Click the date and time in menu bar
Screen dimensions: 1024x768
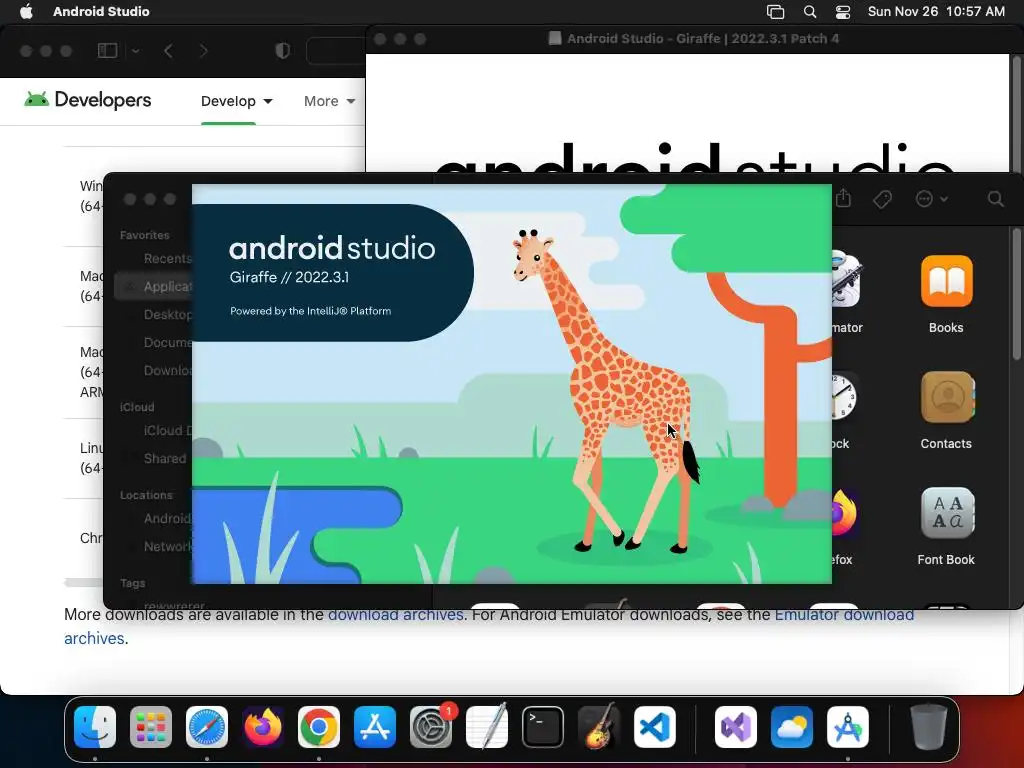click(936, 12)
